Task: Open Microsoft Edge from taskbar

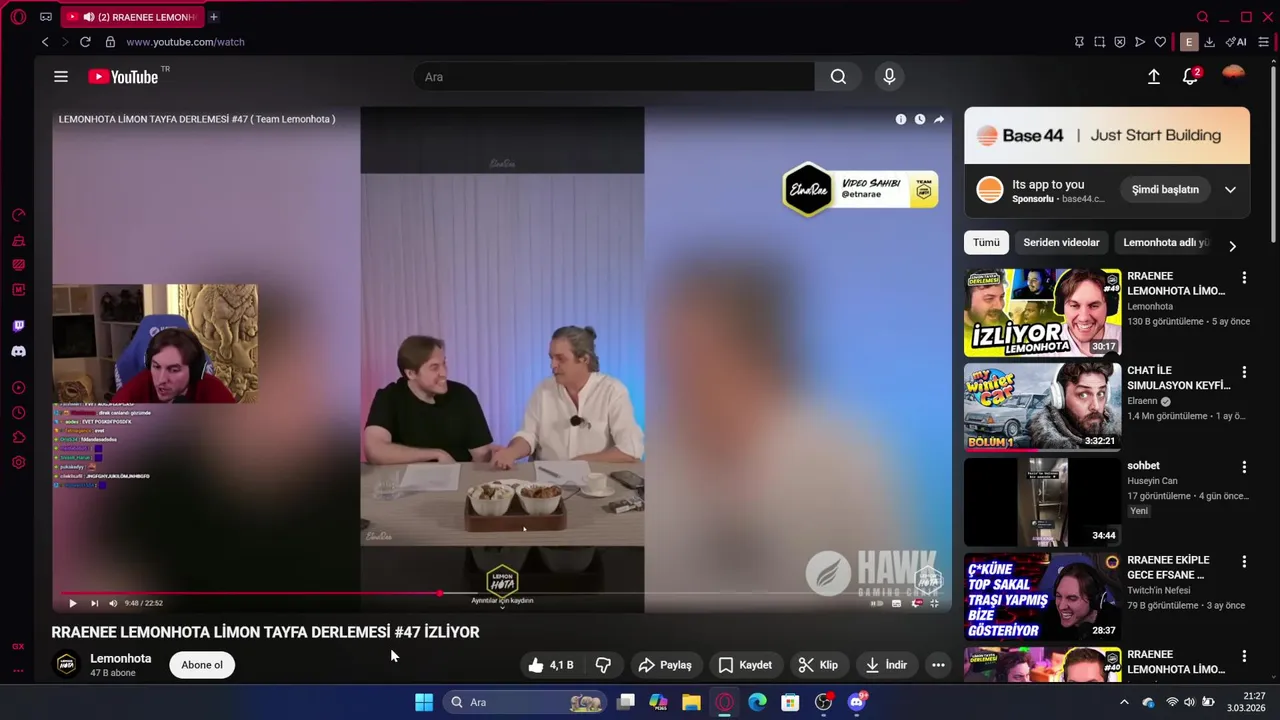Action: pos(757,702)
